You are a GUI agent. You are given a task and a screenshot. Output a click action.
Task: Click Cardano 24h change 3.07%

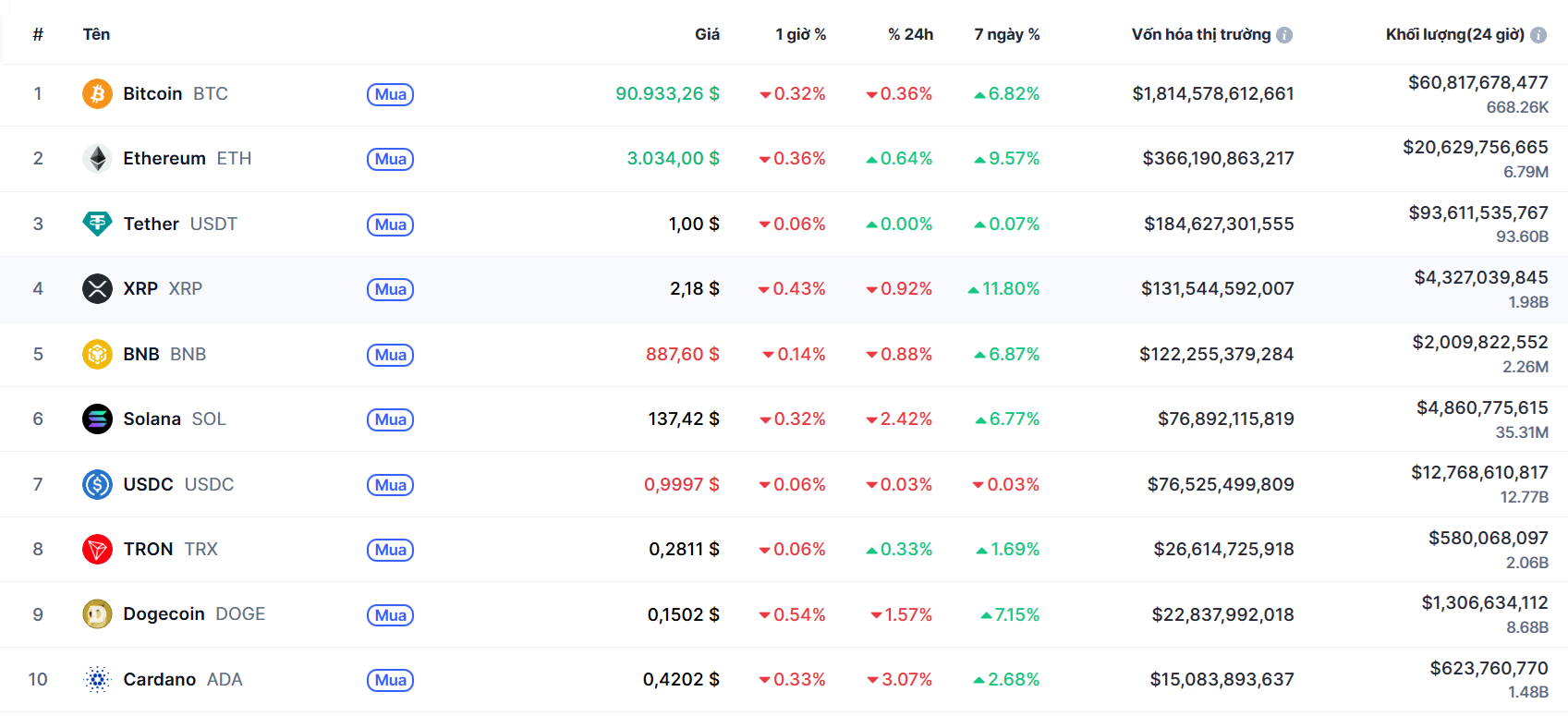tap(899, 679)
